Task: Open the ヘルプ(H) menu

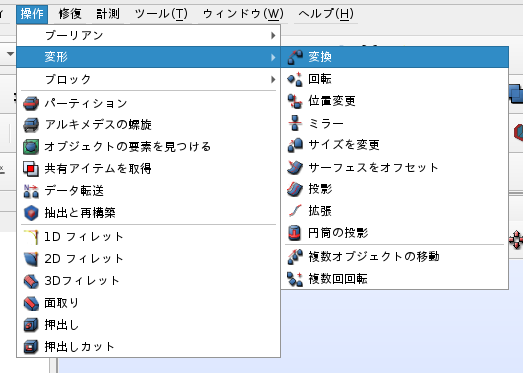Action: coord(326,14)
